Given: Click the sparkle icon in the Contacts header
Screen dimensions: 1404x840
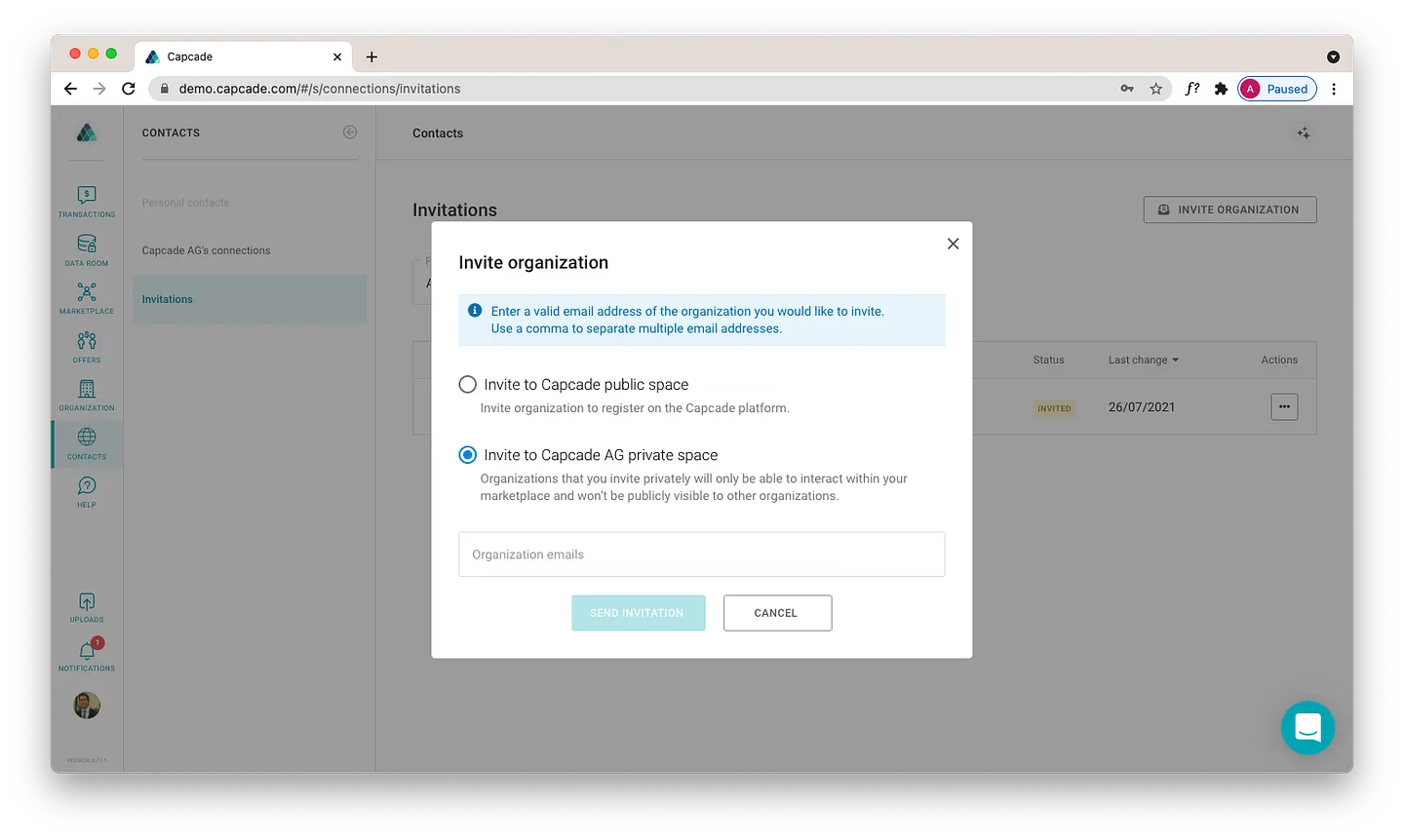Looking at the screenshot, I should coord(1304,134).
